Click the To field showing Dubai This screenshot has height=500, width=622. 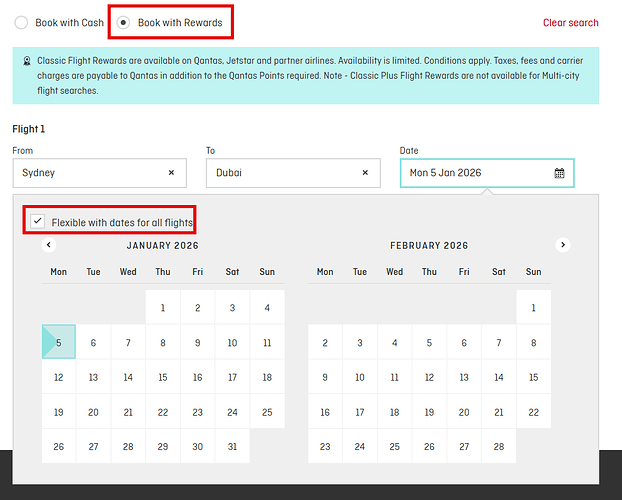pos(293,173)
